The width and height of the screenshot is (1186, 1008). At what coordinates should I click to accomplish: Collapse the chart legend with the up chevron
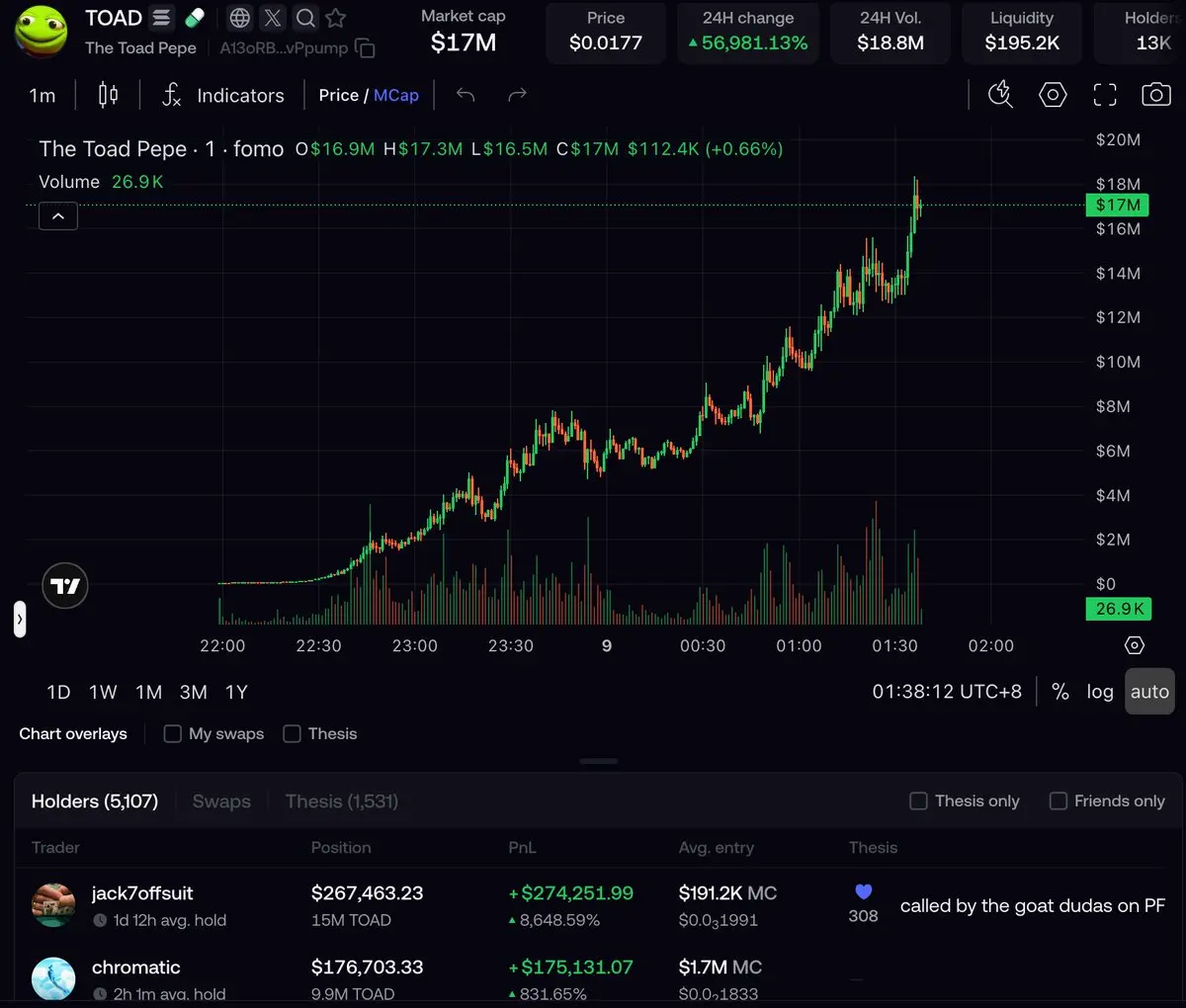tap(58, 215)
